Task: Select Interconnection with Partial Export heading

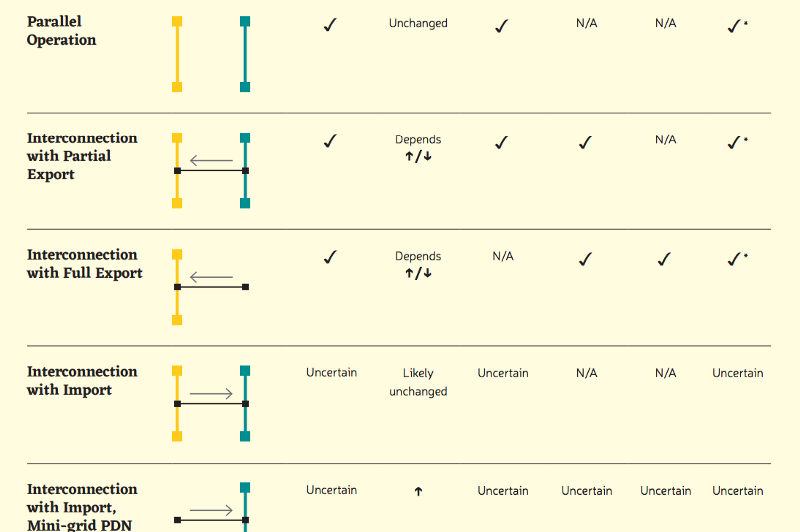Action: pyautogui.click(x=82, y=156)
